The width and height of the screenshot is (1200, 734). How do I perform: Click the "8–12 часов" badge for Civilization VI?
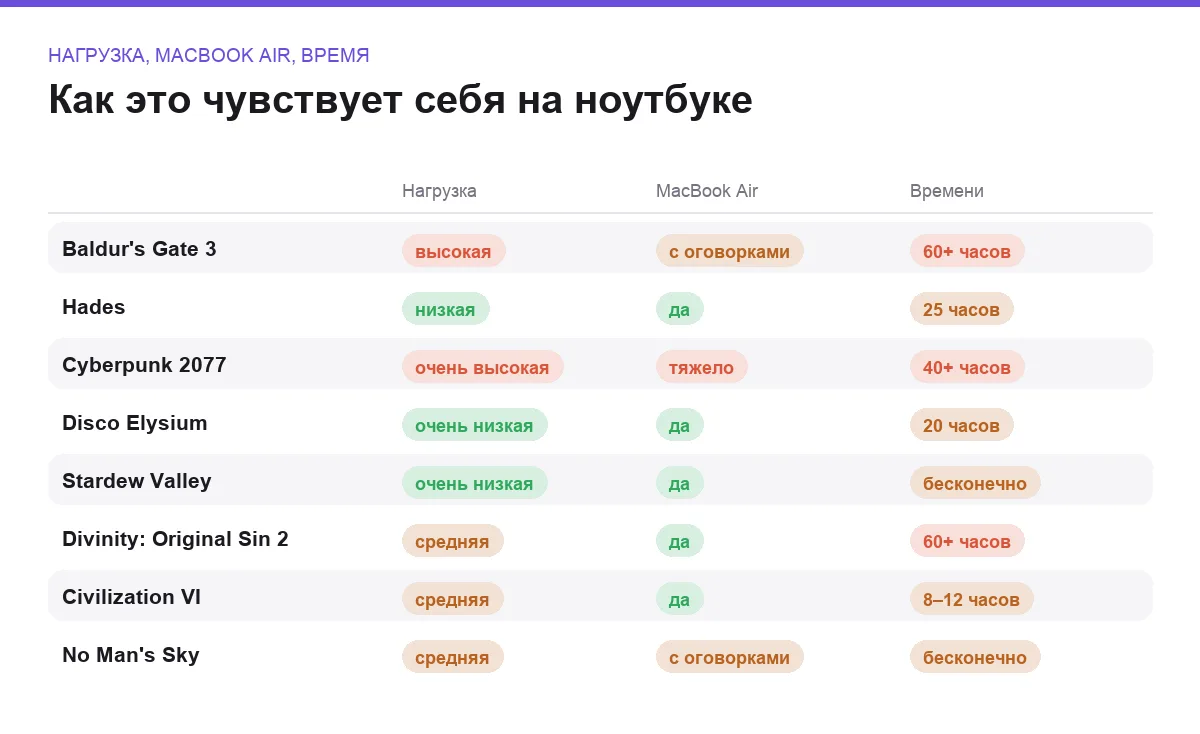pyautogui.click(x=972, y=599)
